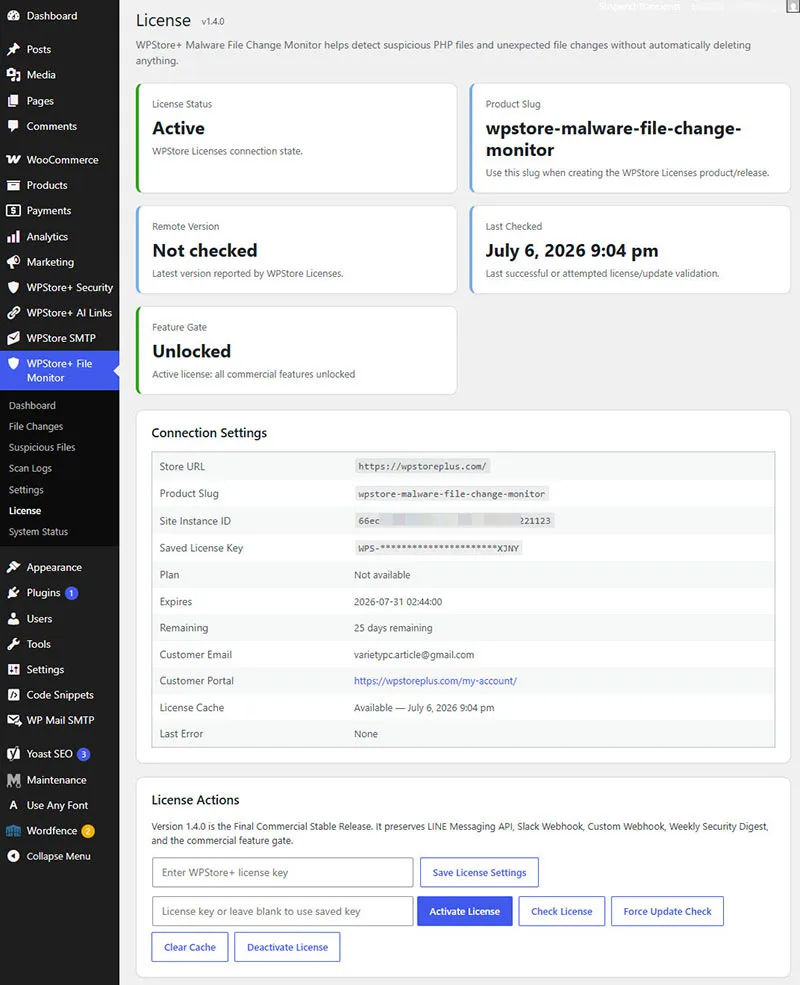Image resolution: width=800 pixels, height=985 pixels.
Task: Click the Activate License button
Action: [465, 912]
